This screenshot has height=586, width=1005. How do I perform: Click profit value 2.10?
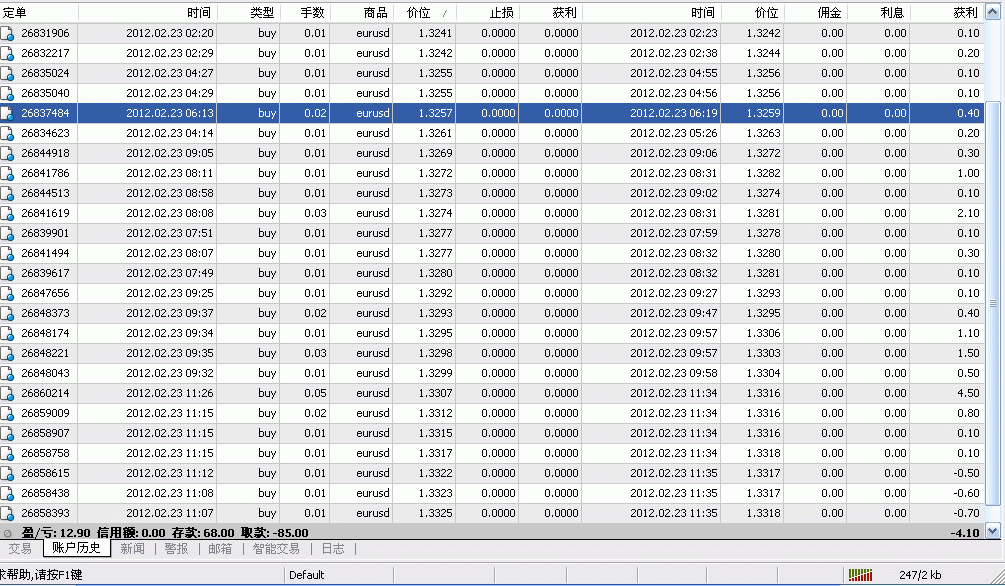(968, 213)
